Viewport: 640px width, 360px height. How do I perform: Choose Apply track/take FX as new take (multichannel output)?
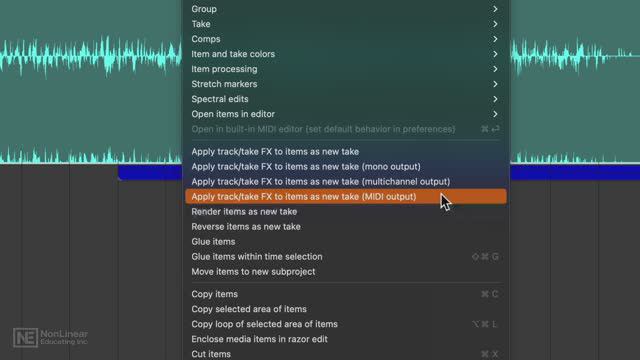pyautogui.click(x=346, y=182)
